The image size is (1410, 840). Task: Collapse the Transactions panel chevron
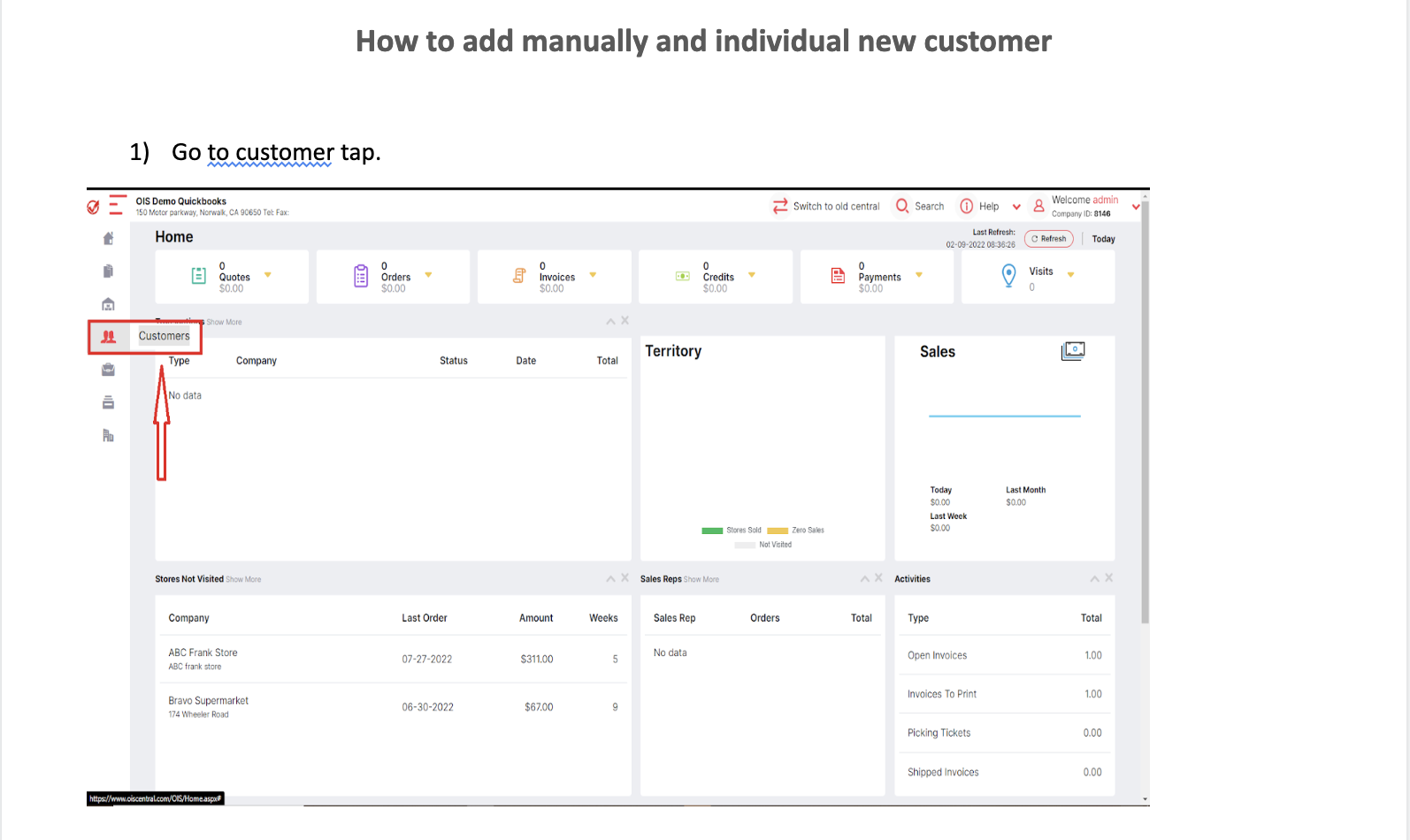[610, 321]
